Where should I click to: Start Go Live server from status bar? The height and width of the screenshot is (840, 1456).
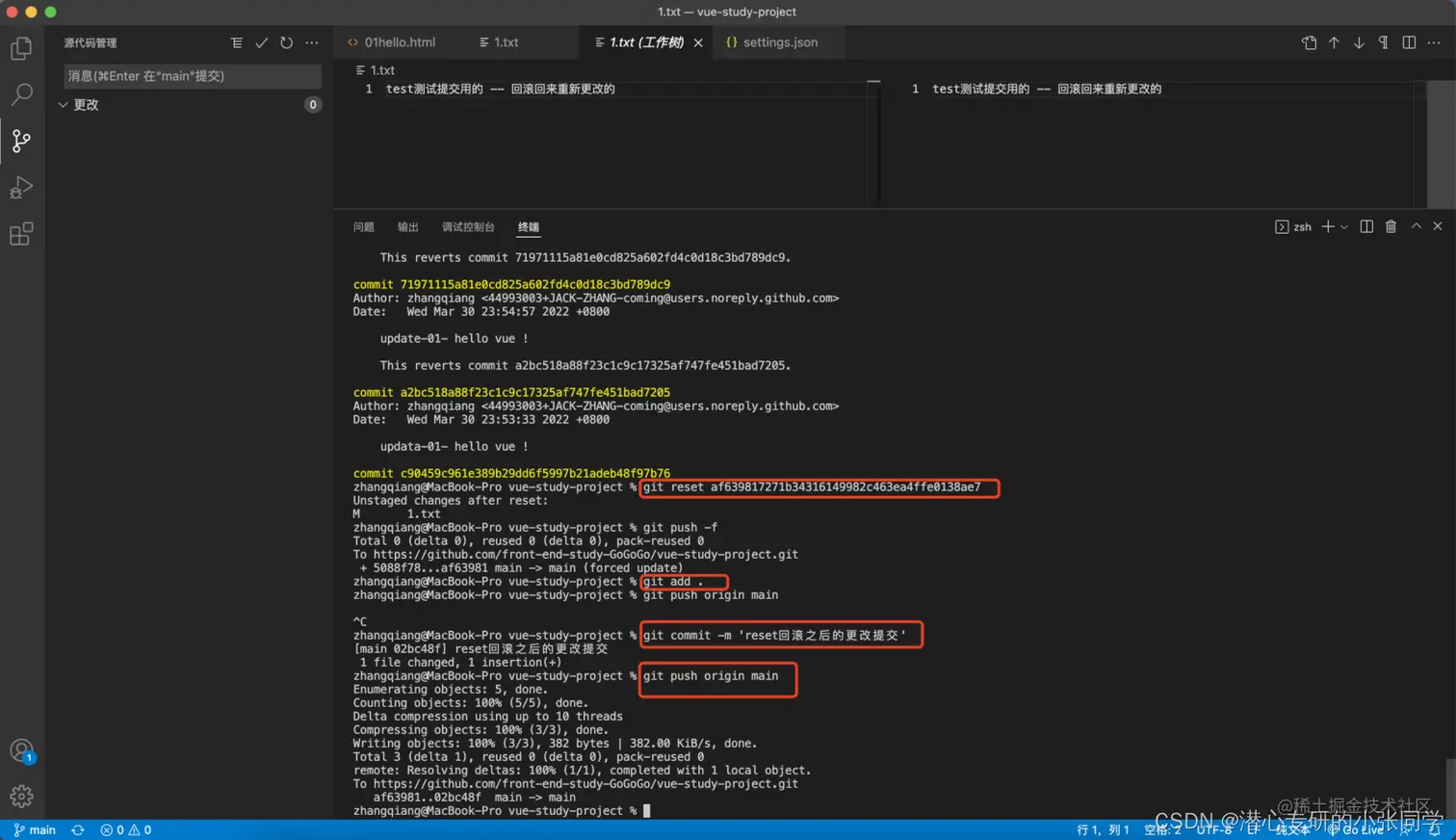pos(1356,830)
